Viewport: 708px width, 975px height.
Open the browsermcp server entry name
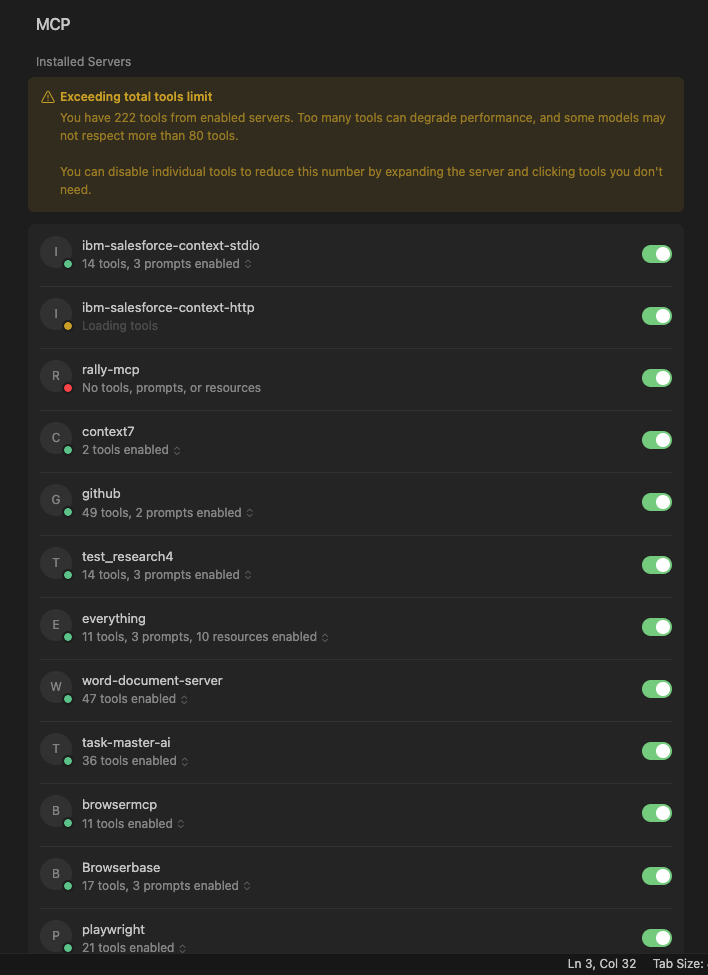pyautogui.click(x=119, y=805)
